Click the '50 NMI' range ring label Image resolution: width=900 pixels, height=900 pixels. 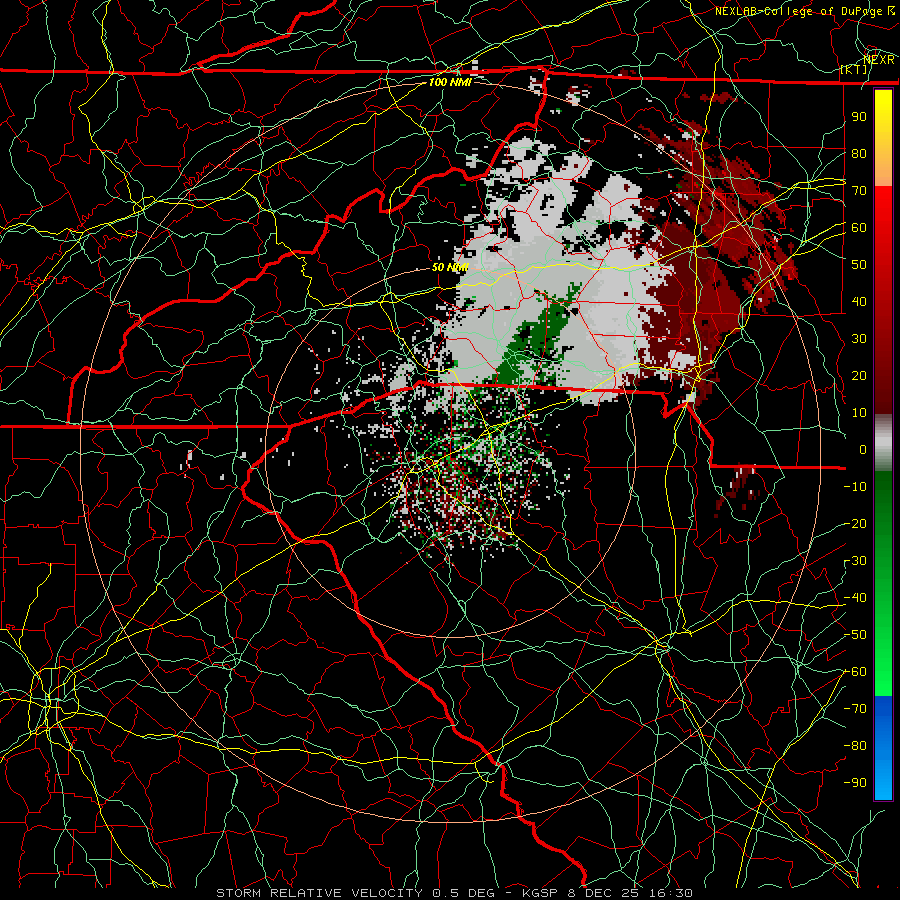tap(450, 267)
